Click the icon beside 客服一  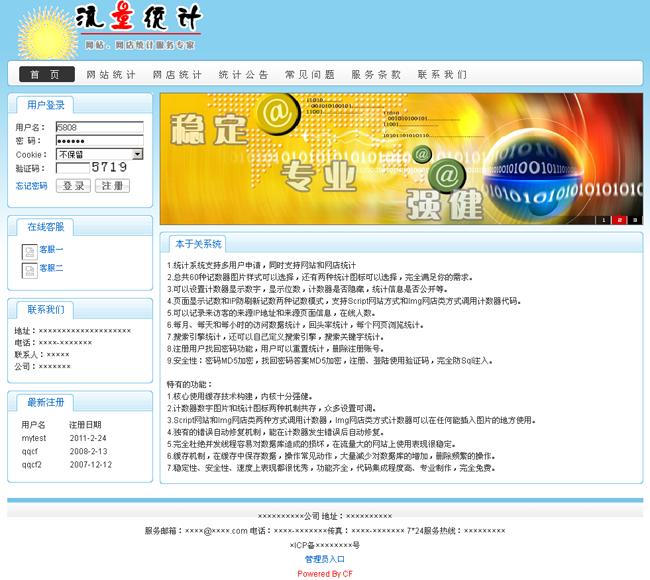[x=29, y=252]
